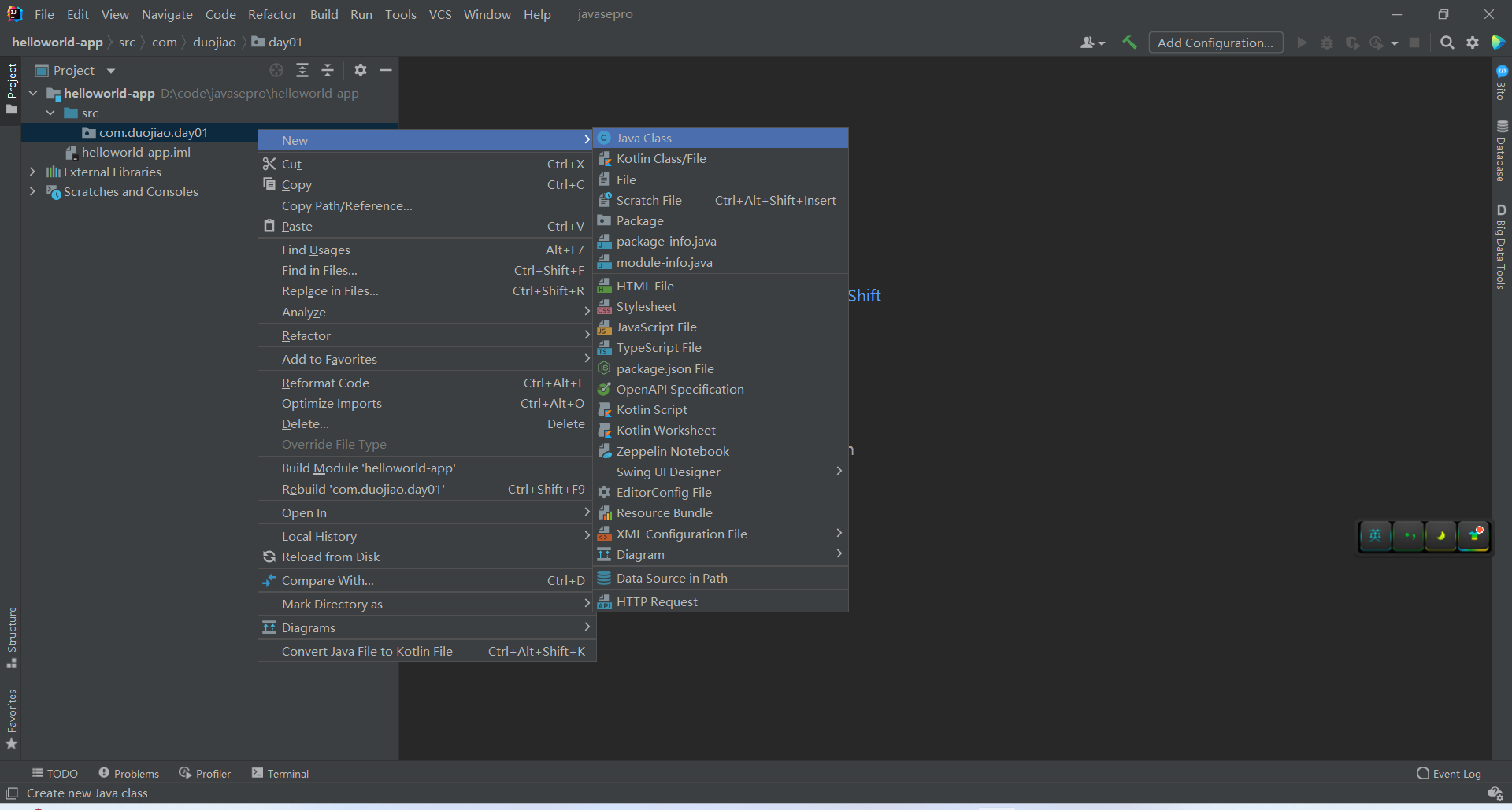Expand the Refactor submenu in context menu
The height and width of the screenshot is (810, 1512).
427,336
